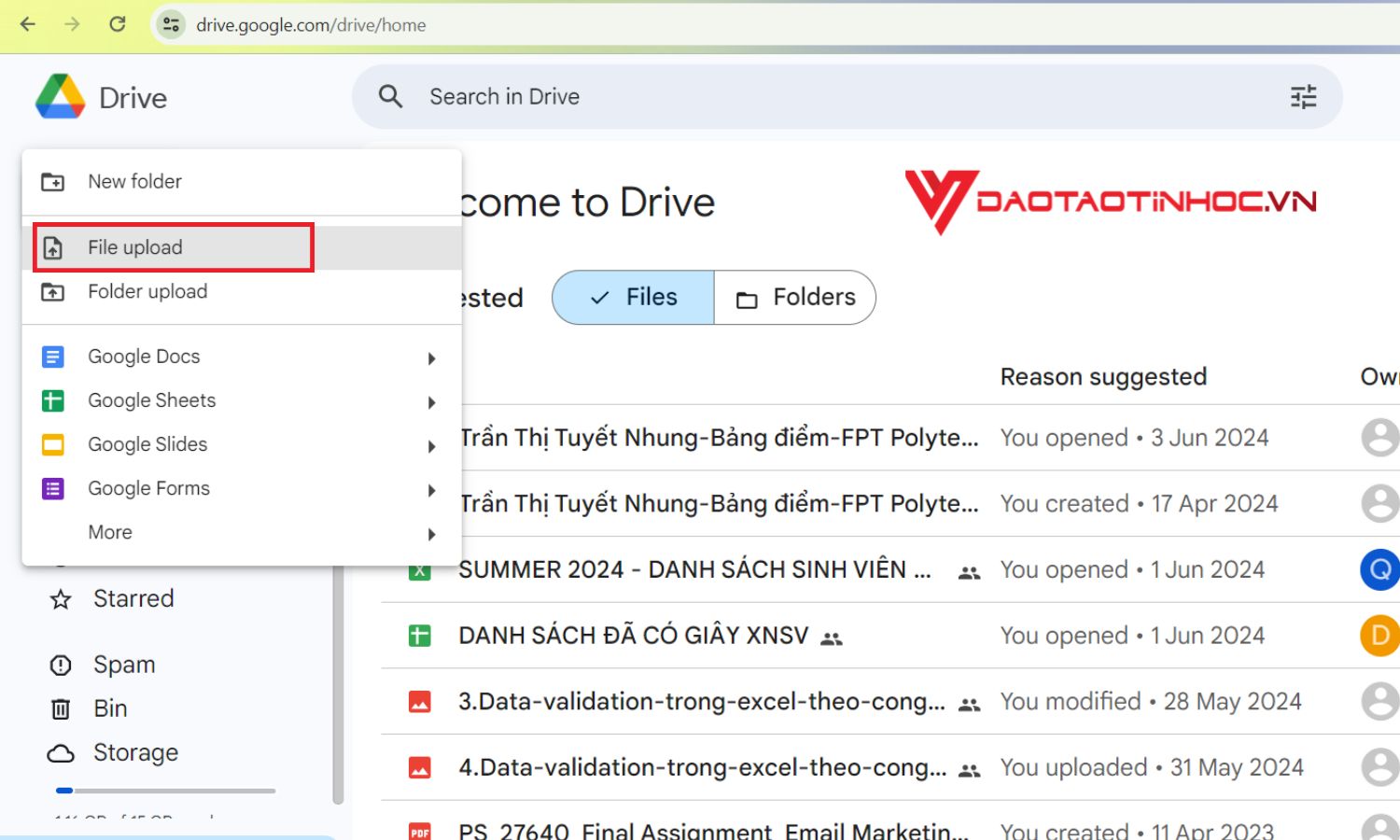Create a New folder from menu
Viewport: 1400px width, 840px height.
(134, 181)
